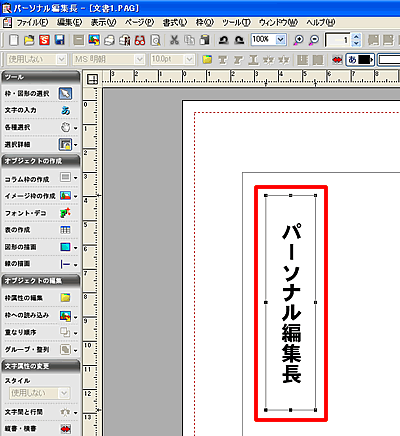Click the page number stepper up arrow
Screen dimensions: 400x436
coord(356,37)
